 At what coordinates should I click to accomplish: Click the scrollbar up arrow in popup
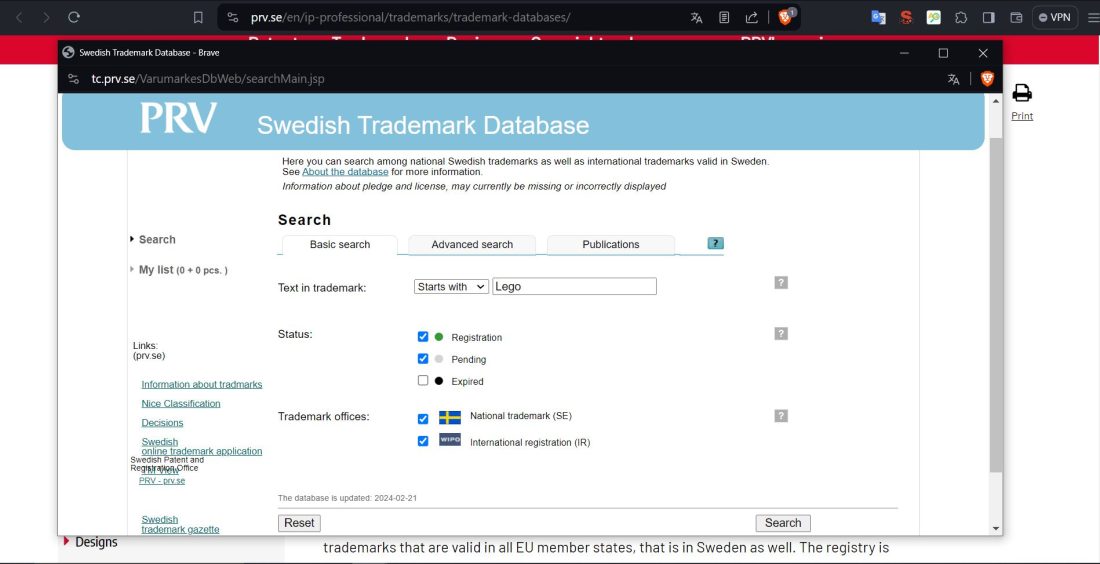point(996,102)
